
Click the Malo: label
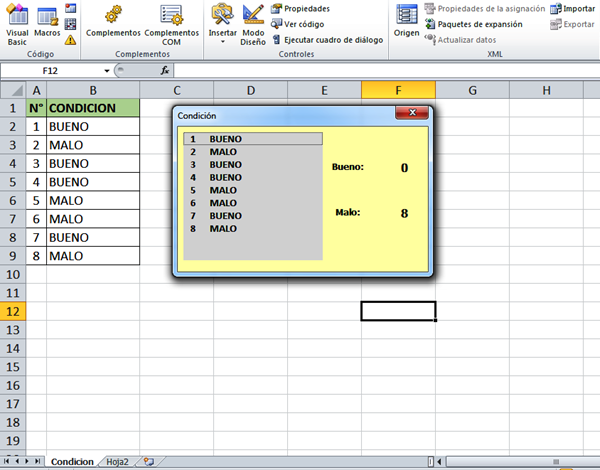pyautogui.click(x=348, y=212)
